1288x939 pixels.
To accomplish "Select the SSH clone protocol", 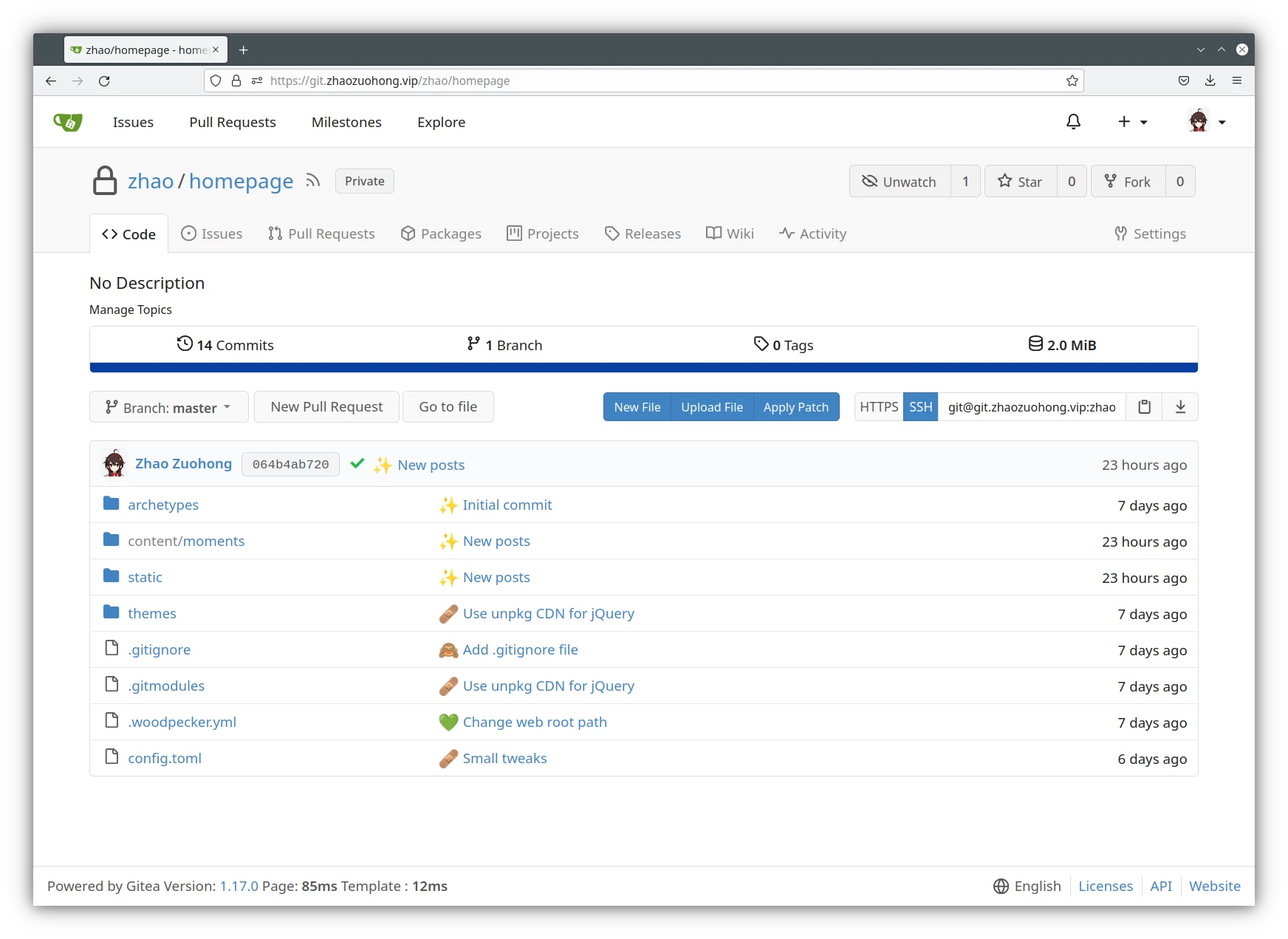I will 920,407.
